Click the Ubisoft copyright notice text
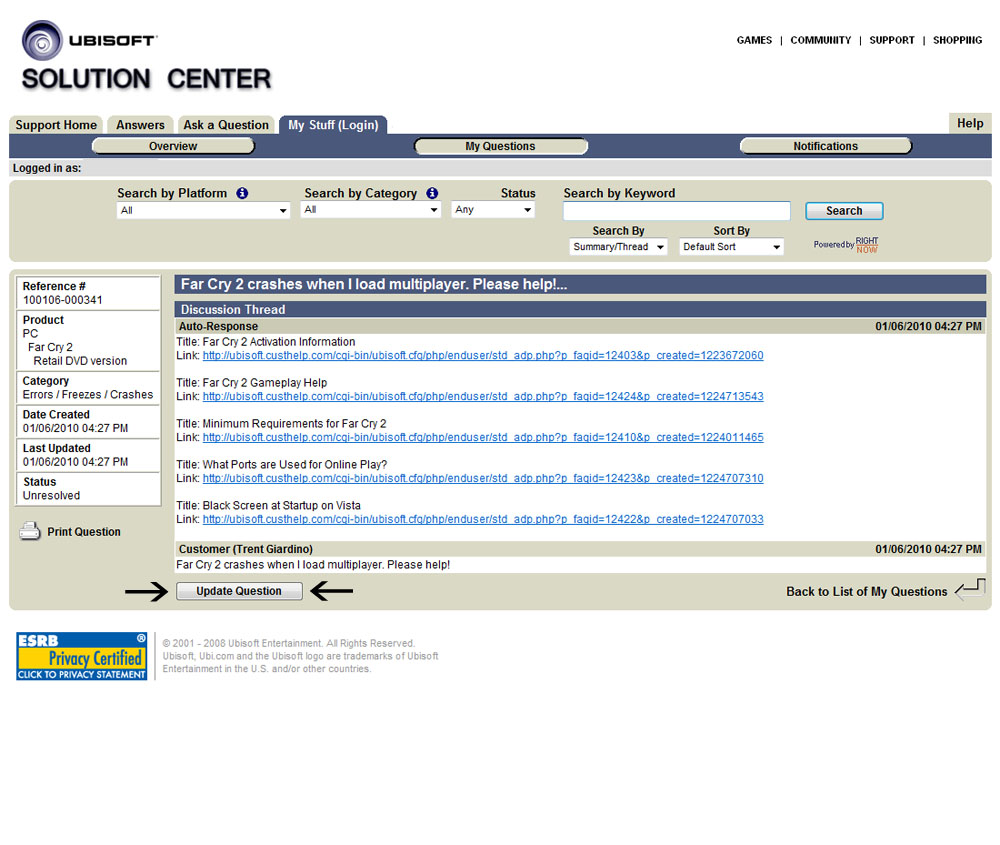 tap(300, 656)
